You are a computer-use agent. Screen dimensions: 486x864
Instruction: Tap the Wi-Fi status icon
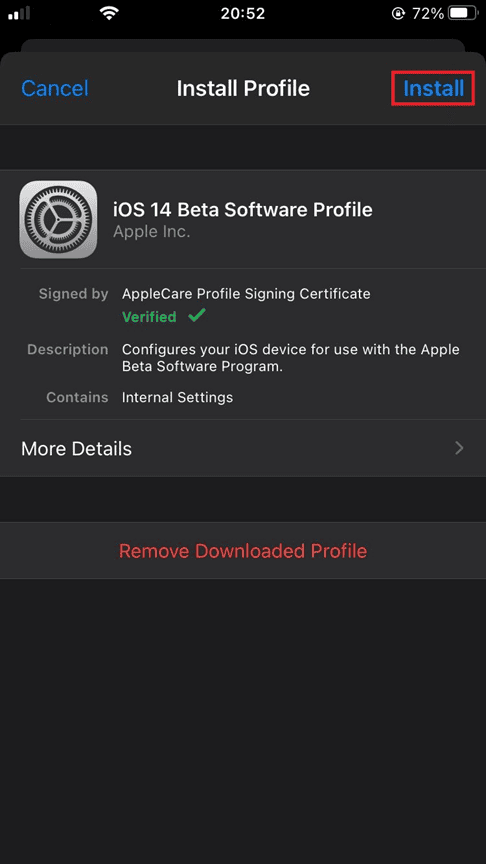(110, 13)
